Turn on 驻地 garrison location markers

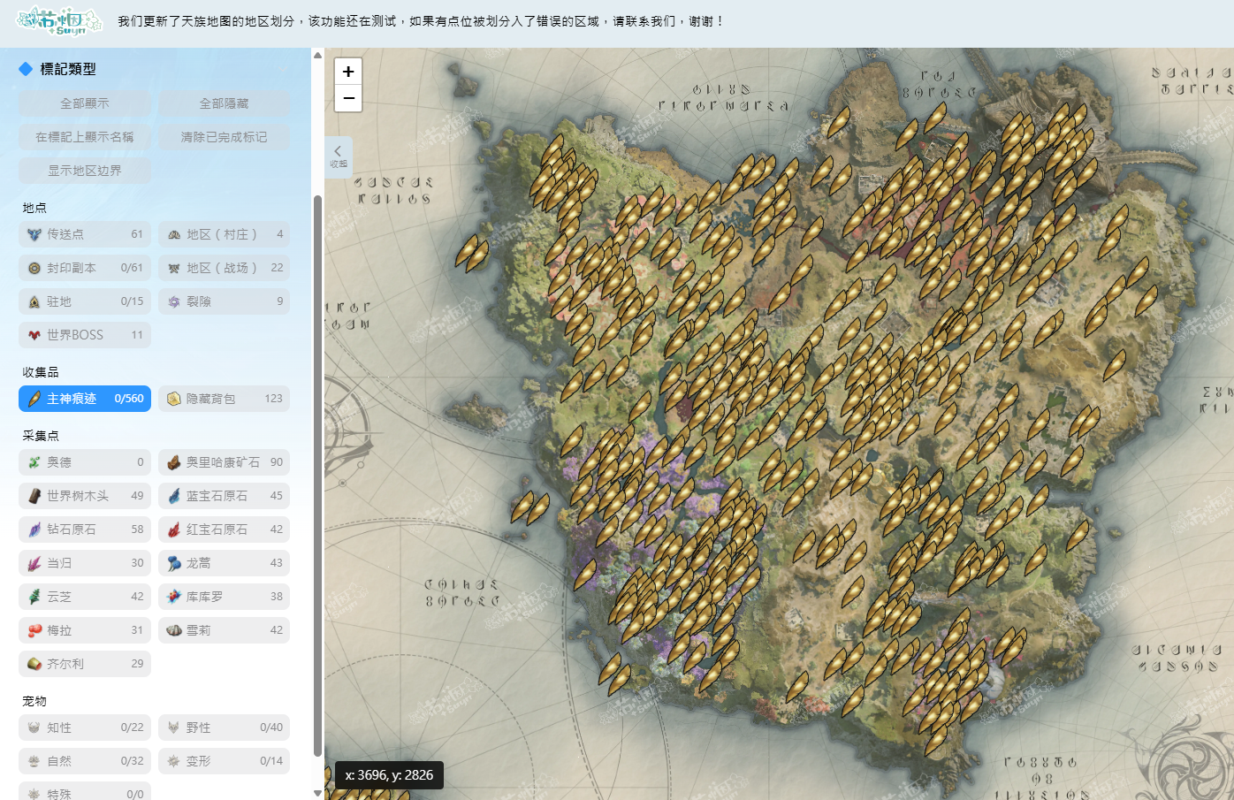click(84, 300)
